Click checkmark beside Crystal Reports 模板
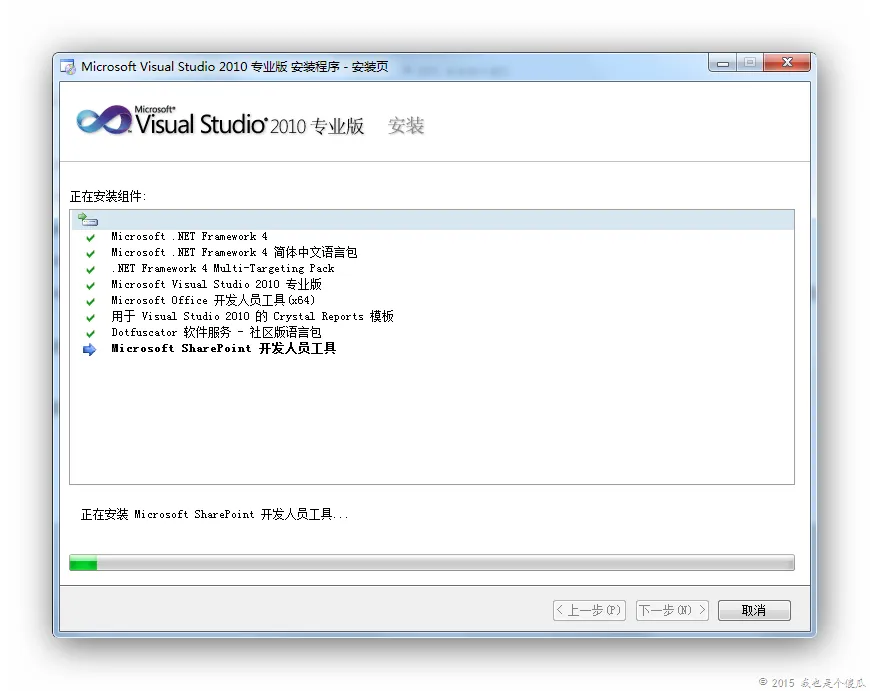Image resolution: width=870 pixels, height=691 pixels. (x=90, y=318)
